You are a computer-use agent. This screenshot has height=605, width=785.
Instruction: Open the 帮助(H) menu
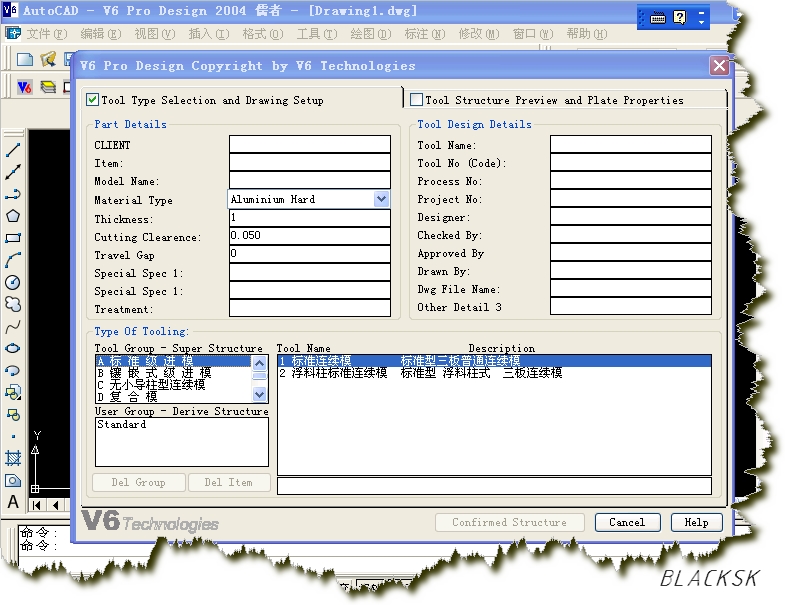point(587,34)
